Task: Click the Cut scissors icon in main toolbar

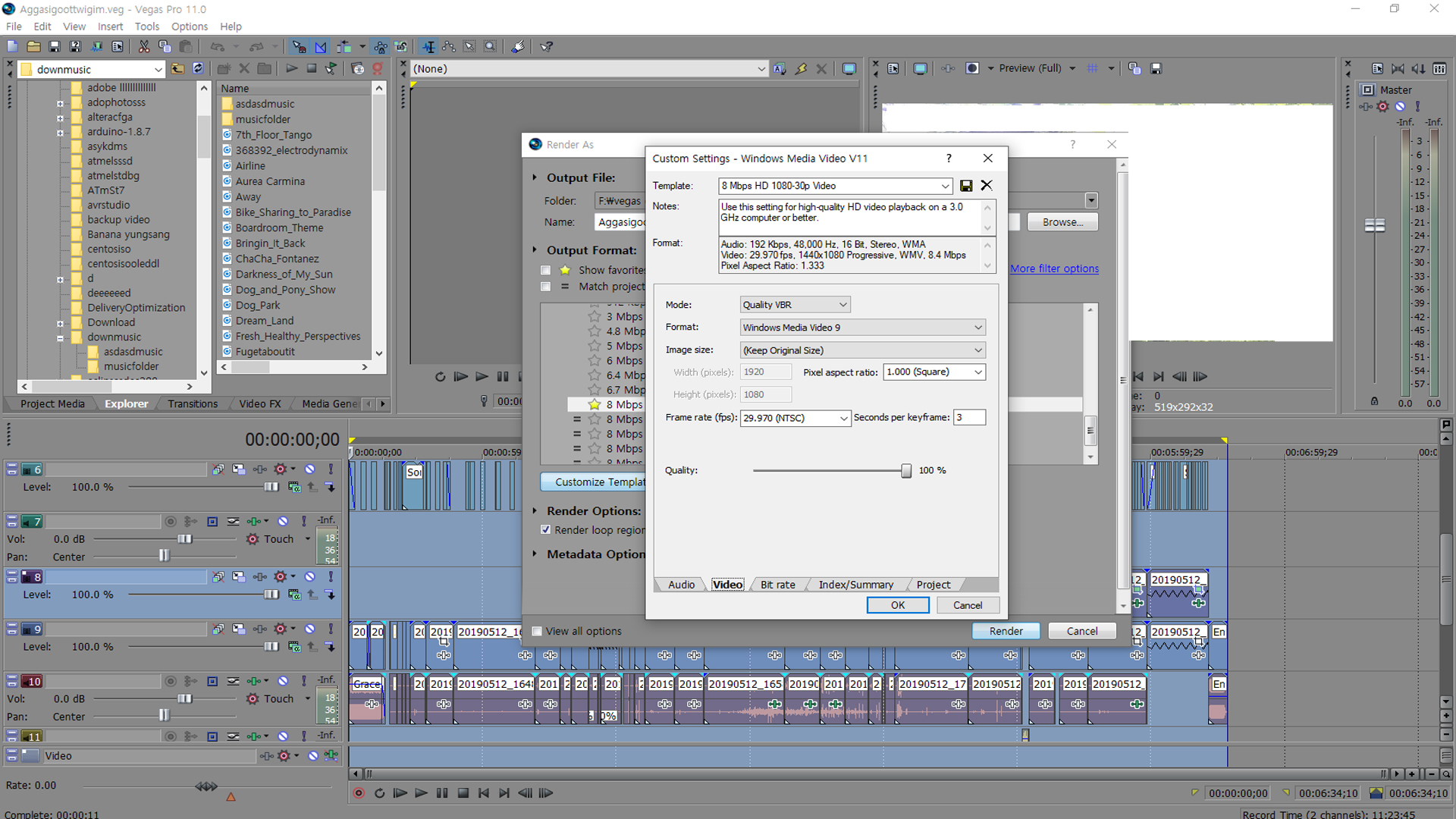Action: pyautogui.click(x=144, y=47)
